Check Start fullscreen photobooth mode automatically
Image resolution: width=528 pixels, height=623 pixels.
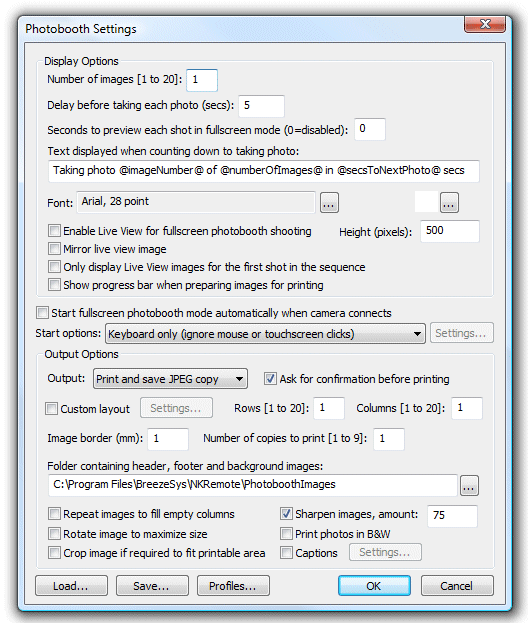pos(43,313)
